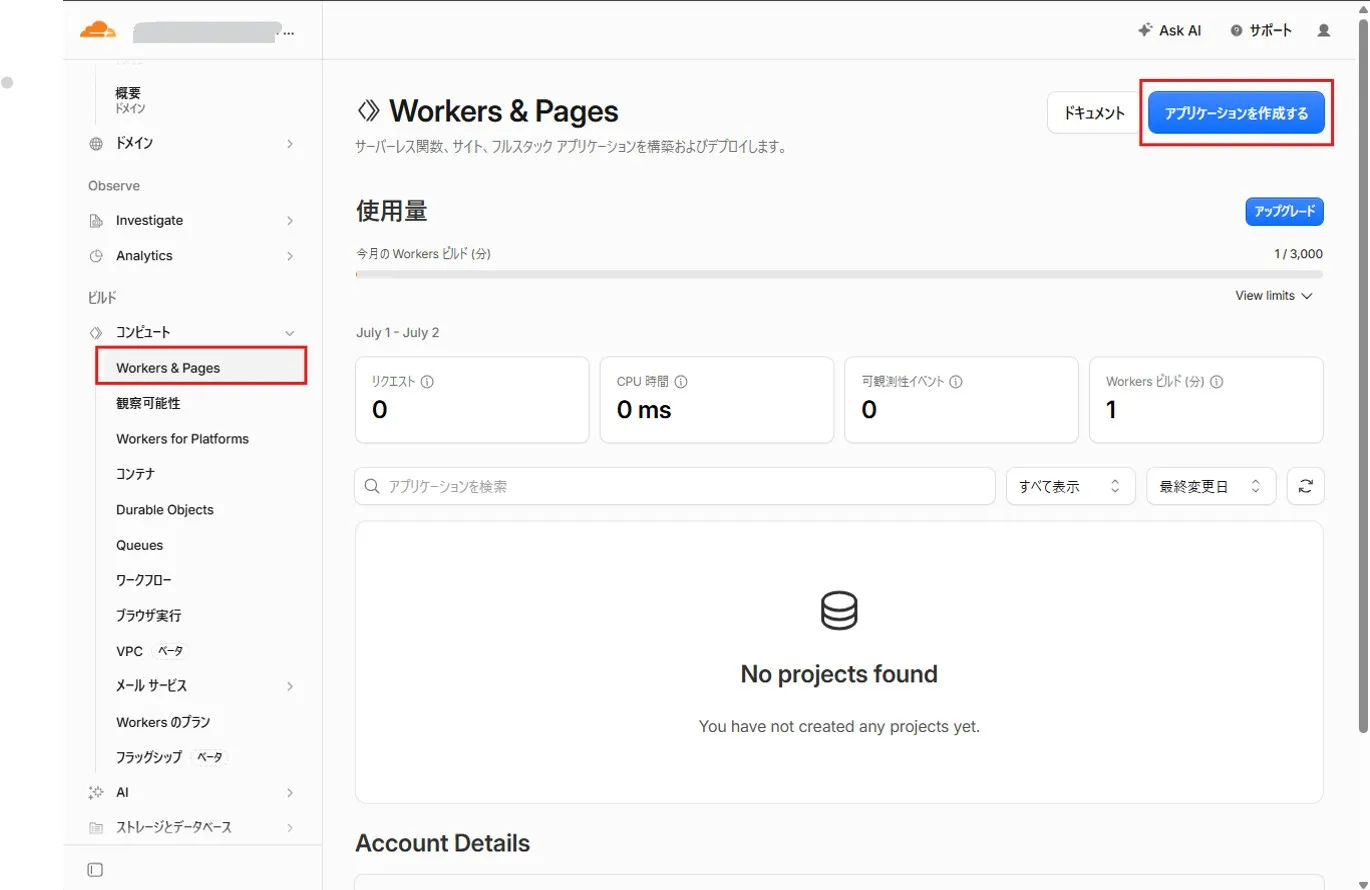This screenshot has width=1370, height=890.
Task: Open the user account profile icon
Action: point(1324,30)
